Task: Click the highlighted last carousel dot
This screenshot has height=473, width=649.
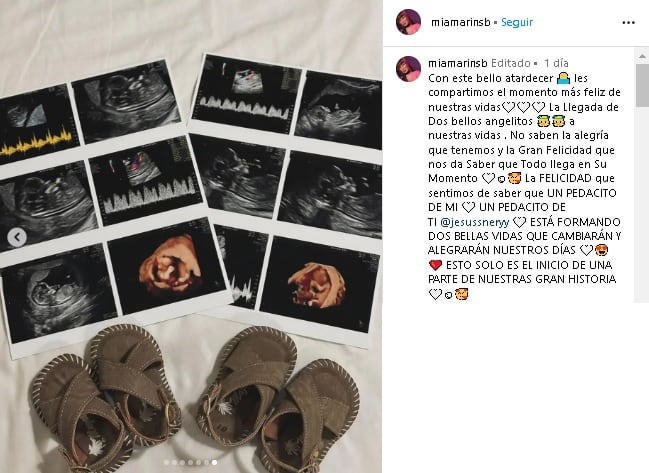Action: [214, 463]
